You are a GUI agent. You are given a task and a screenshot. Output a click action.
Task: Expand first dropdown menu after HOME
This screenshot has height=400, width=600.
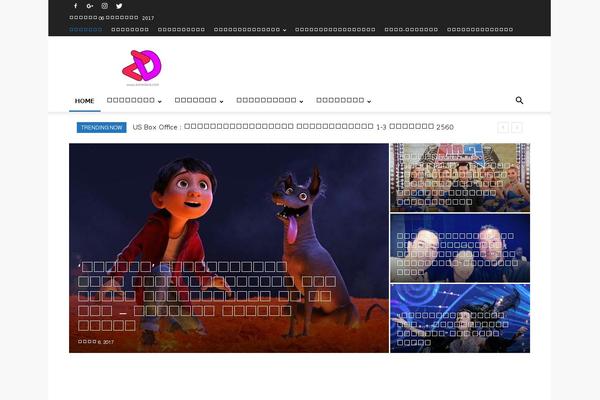click(x=134, y=101)
